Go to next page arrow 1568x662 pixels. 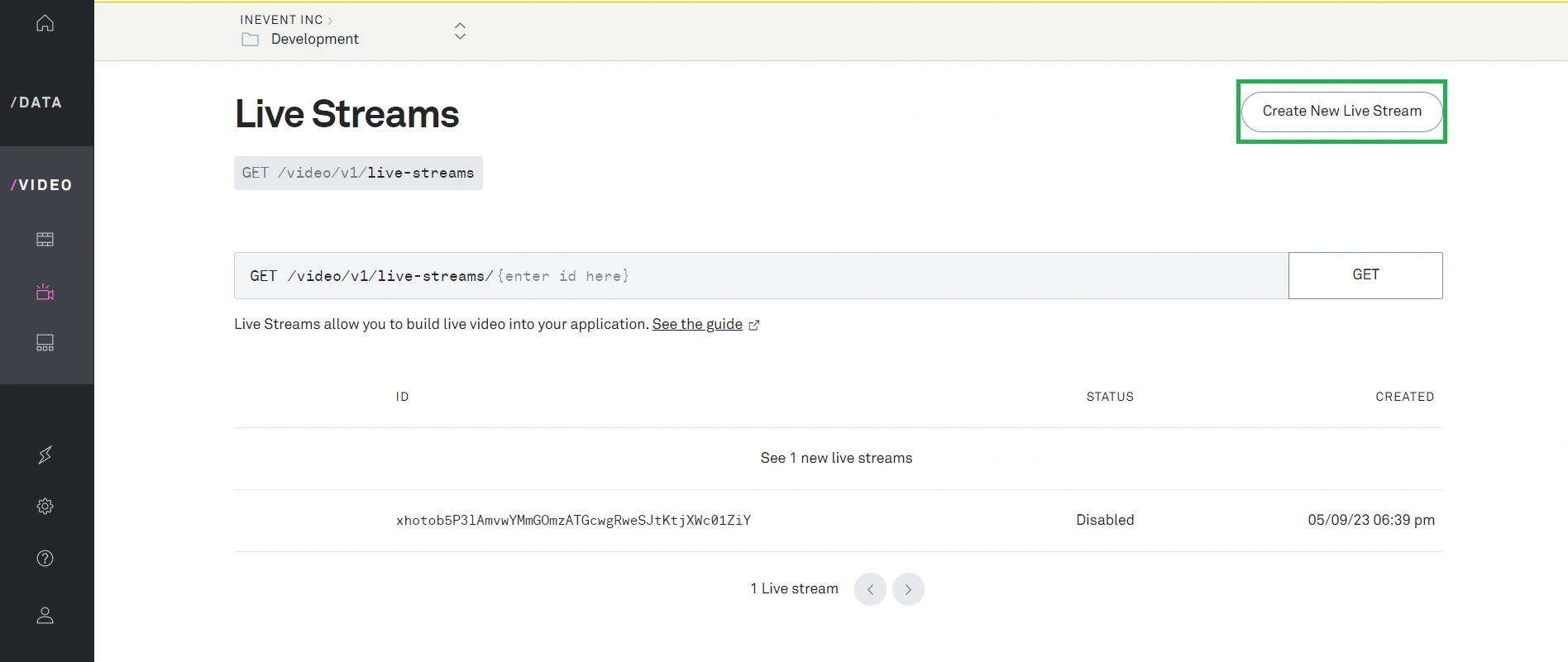(x=908, y=589)
